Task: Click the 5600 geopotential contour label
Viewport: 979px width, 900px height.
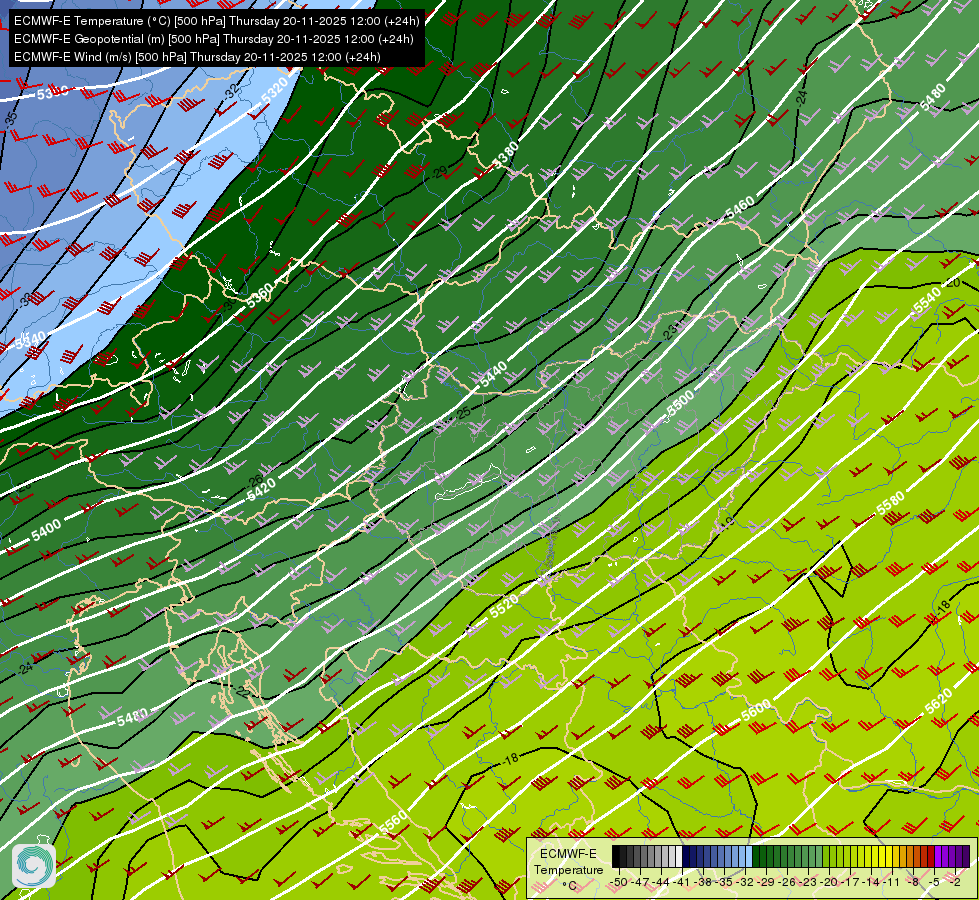Action: tap(756, 711)
